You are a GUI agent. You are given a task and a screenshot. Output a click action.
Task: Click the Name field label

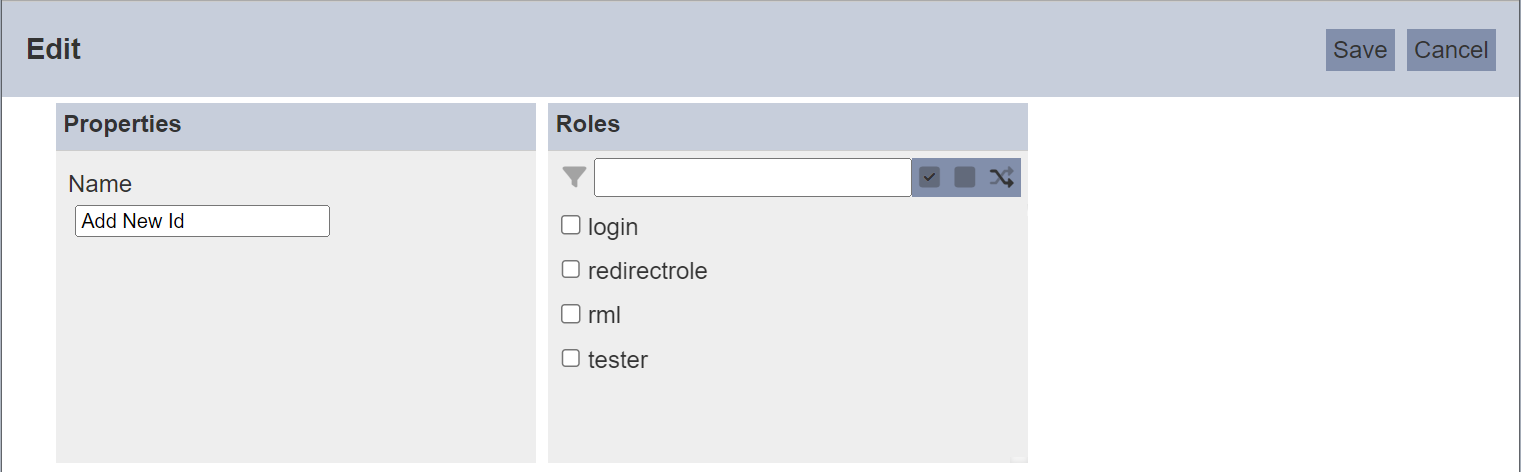click(x=100, y=184)
